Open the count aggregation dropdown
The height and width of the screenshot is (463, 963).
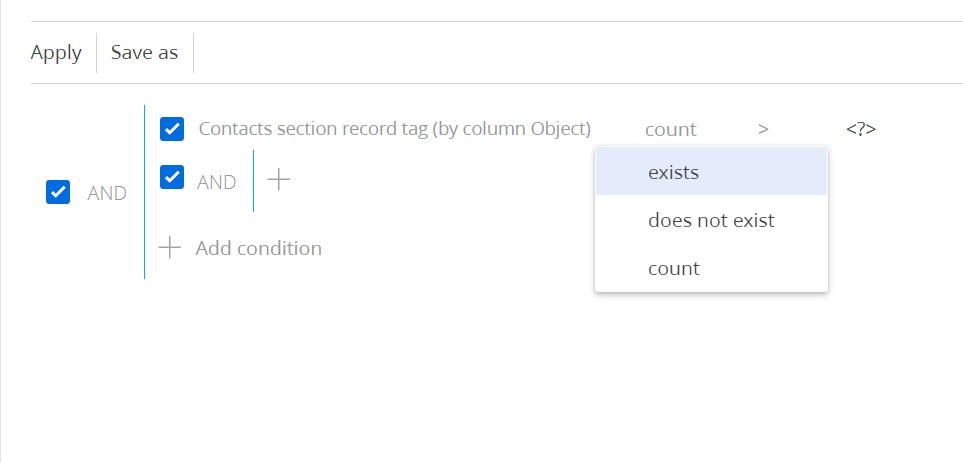671,130
